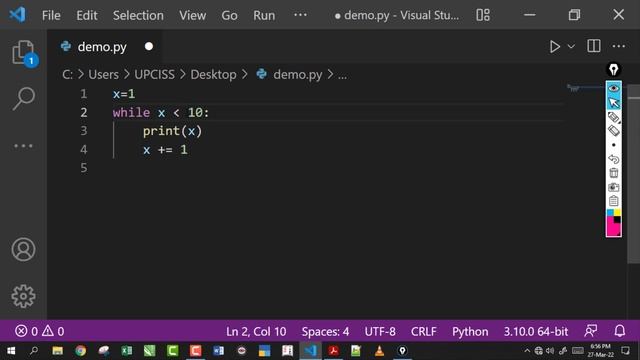Screen dimensions: 640x360
Task: Choose the pen size dot in annotation bar
Action: pyautogui.click(x=613, y=145)
